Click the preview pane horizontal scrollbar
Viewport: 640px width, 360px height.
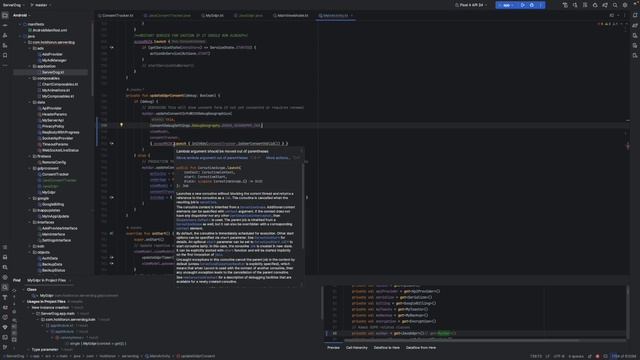pyautogui.click(x=461, y=340)
